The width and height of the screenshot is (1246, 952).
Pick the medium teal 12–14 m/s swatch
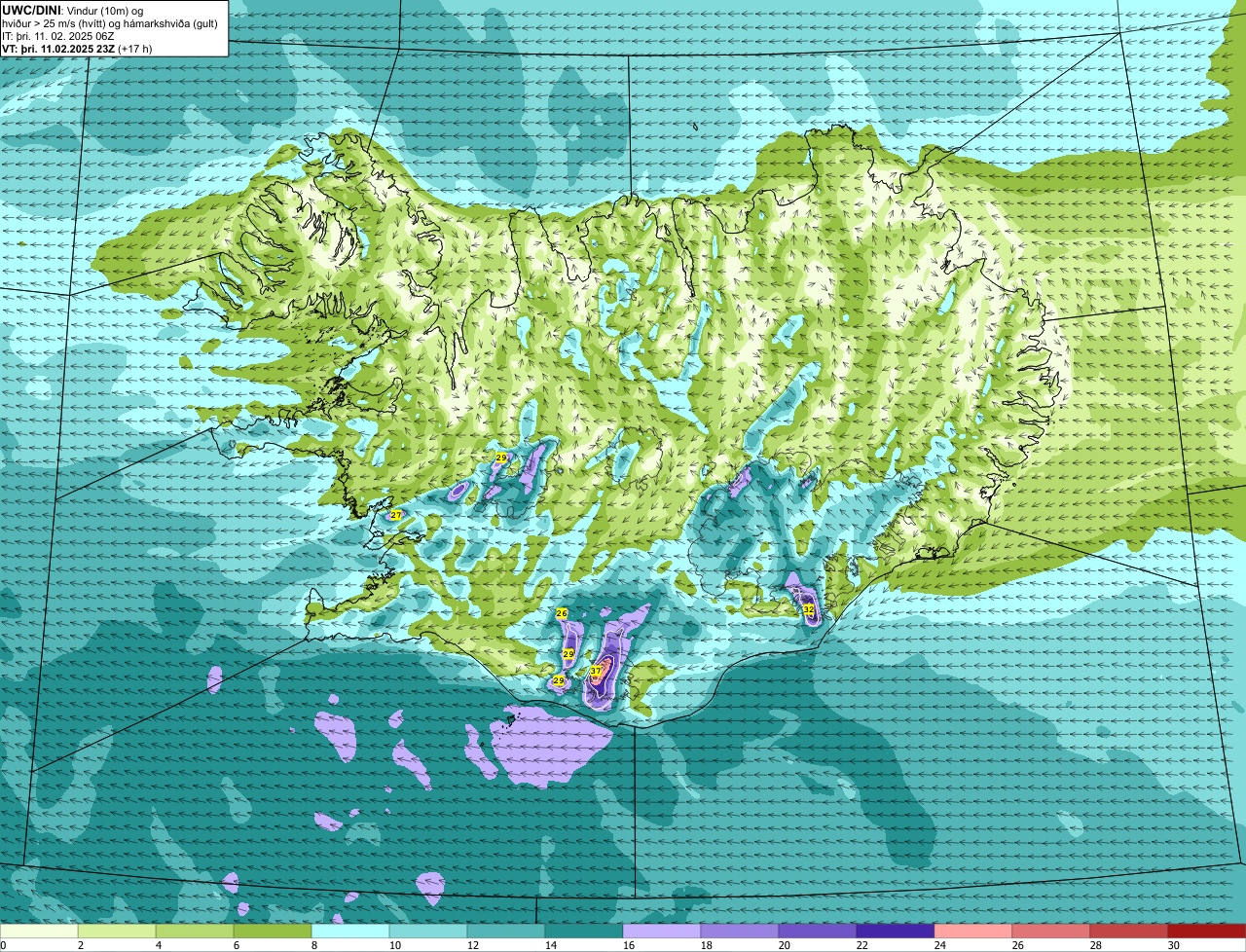coord(506,932)
